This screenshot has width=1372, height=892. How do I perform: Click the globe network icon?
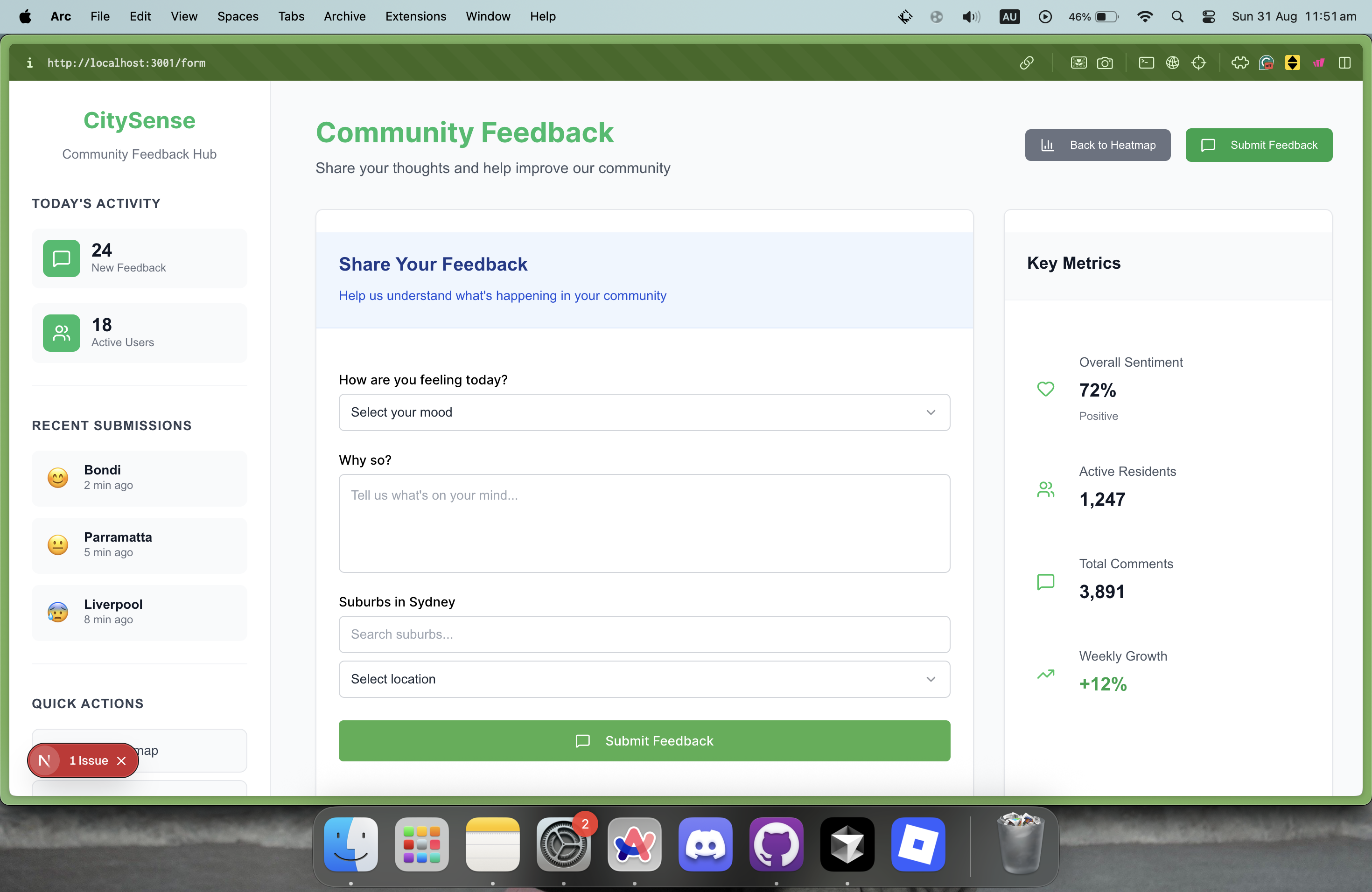[1172, 63]
